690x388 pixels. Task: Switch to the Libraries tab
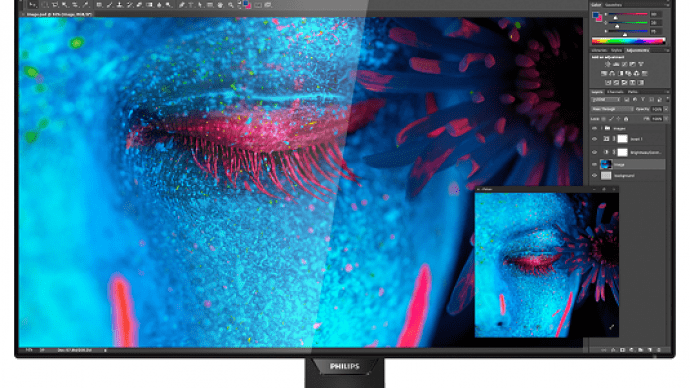[599, 51]
